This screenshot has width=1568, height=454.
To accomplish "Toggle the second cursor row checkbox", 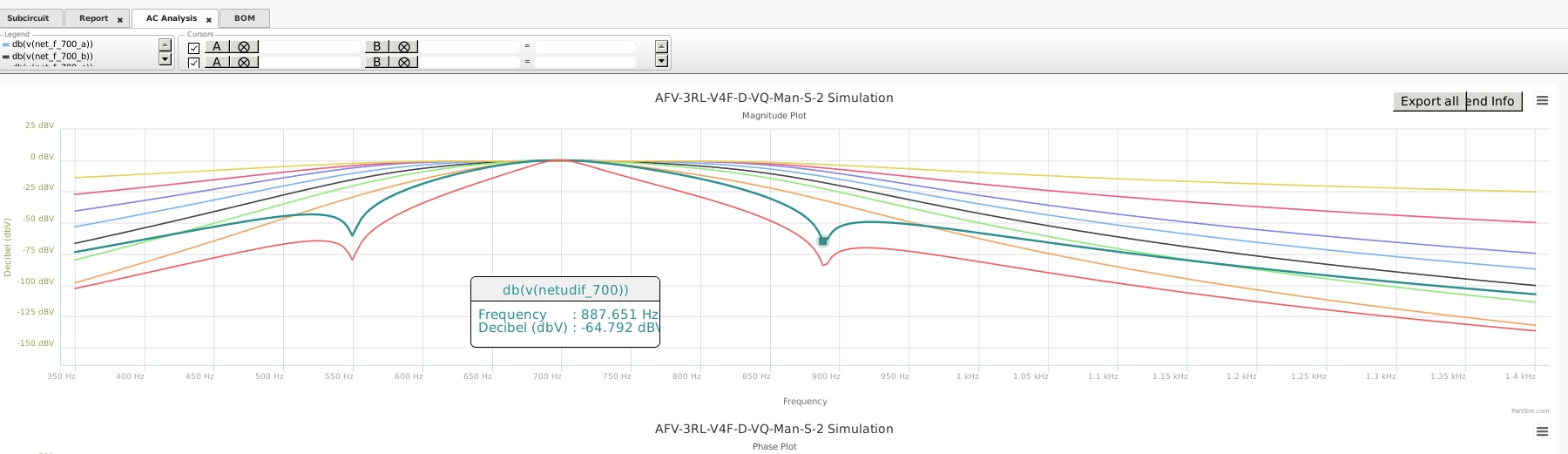I will coord(193,63).
